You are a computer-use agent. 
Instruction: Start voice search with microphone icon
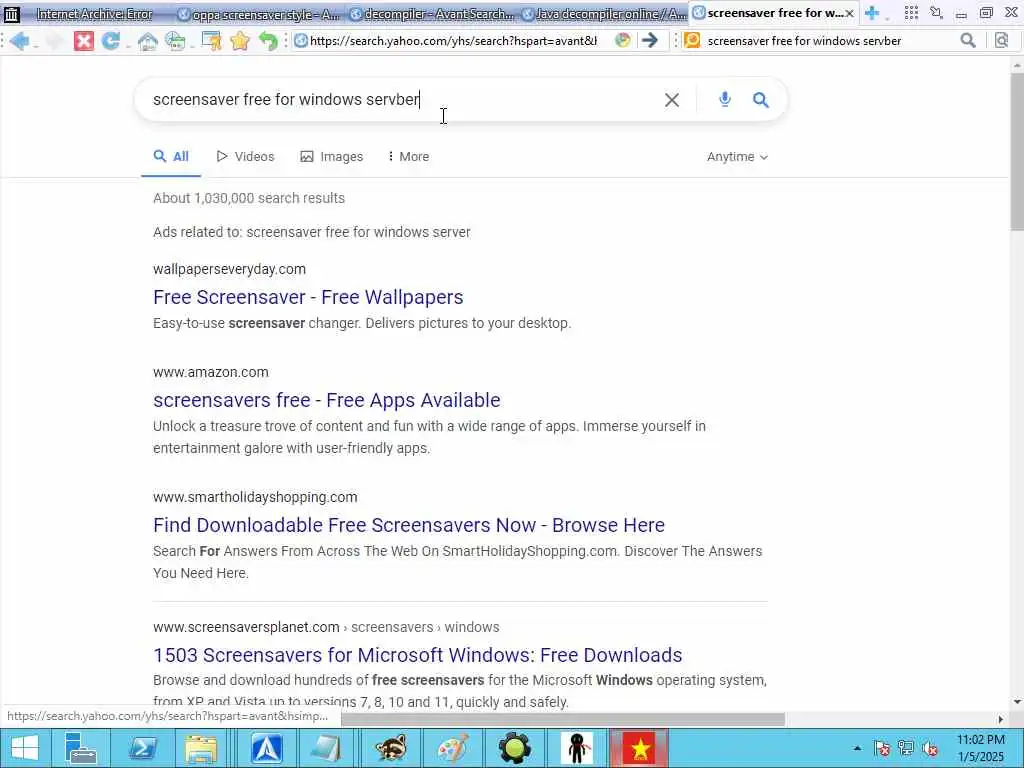724,99
